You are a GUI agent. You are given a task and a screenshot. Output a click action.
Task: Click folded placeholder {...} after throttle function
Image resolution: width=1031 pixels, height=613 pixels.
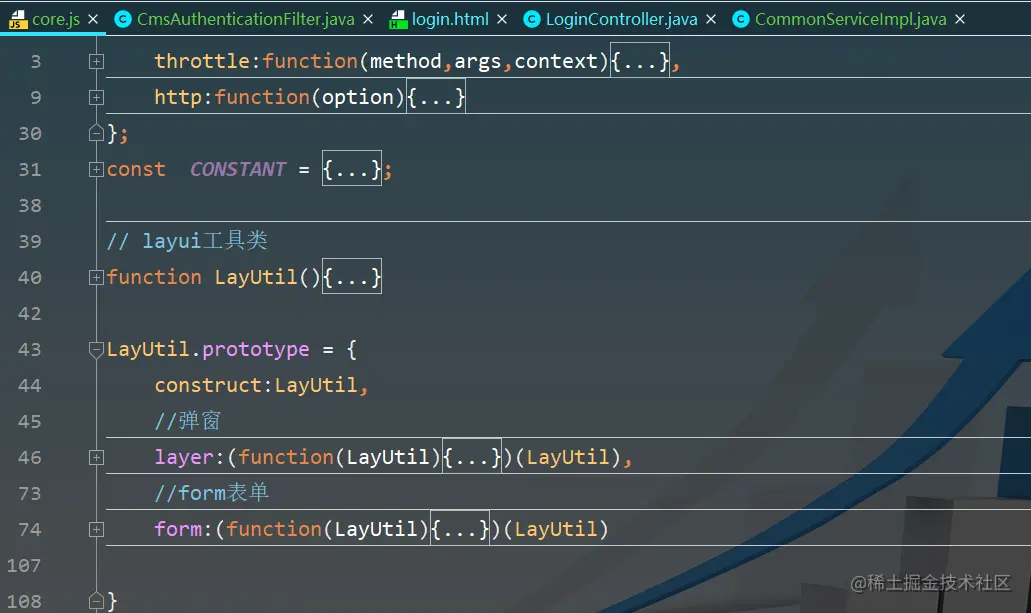point(640,61)
